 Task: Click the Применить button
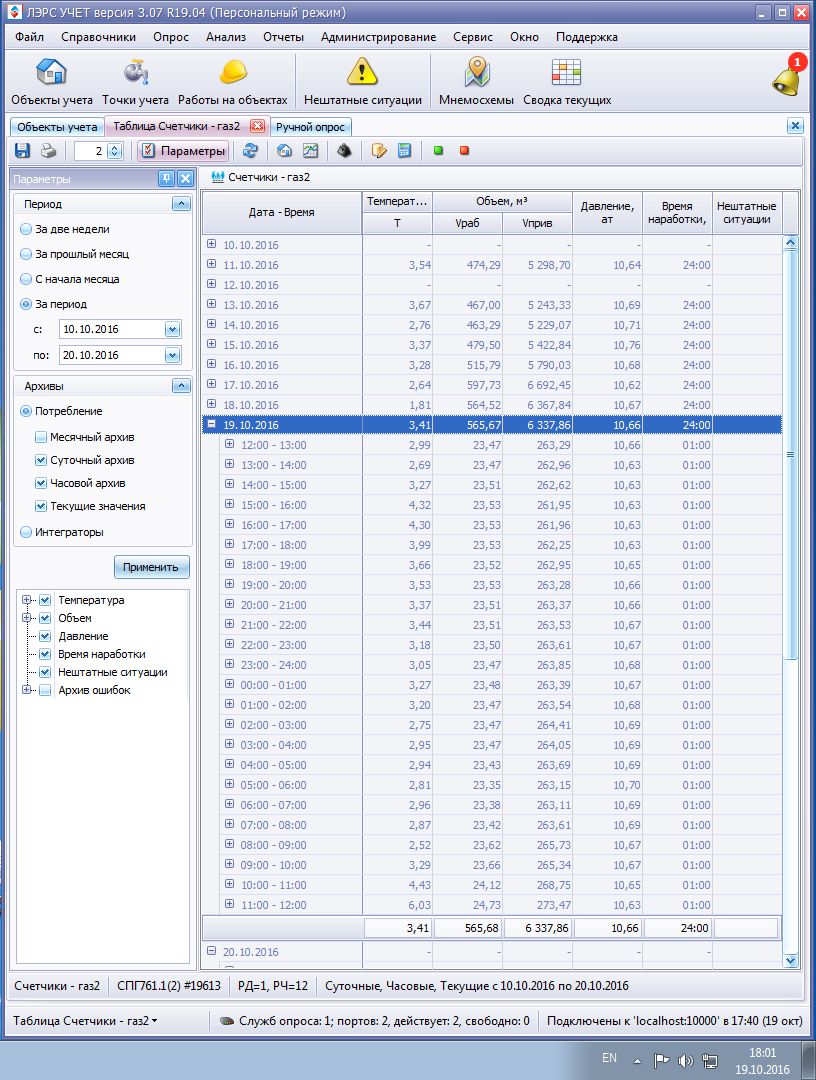151,567
